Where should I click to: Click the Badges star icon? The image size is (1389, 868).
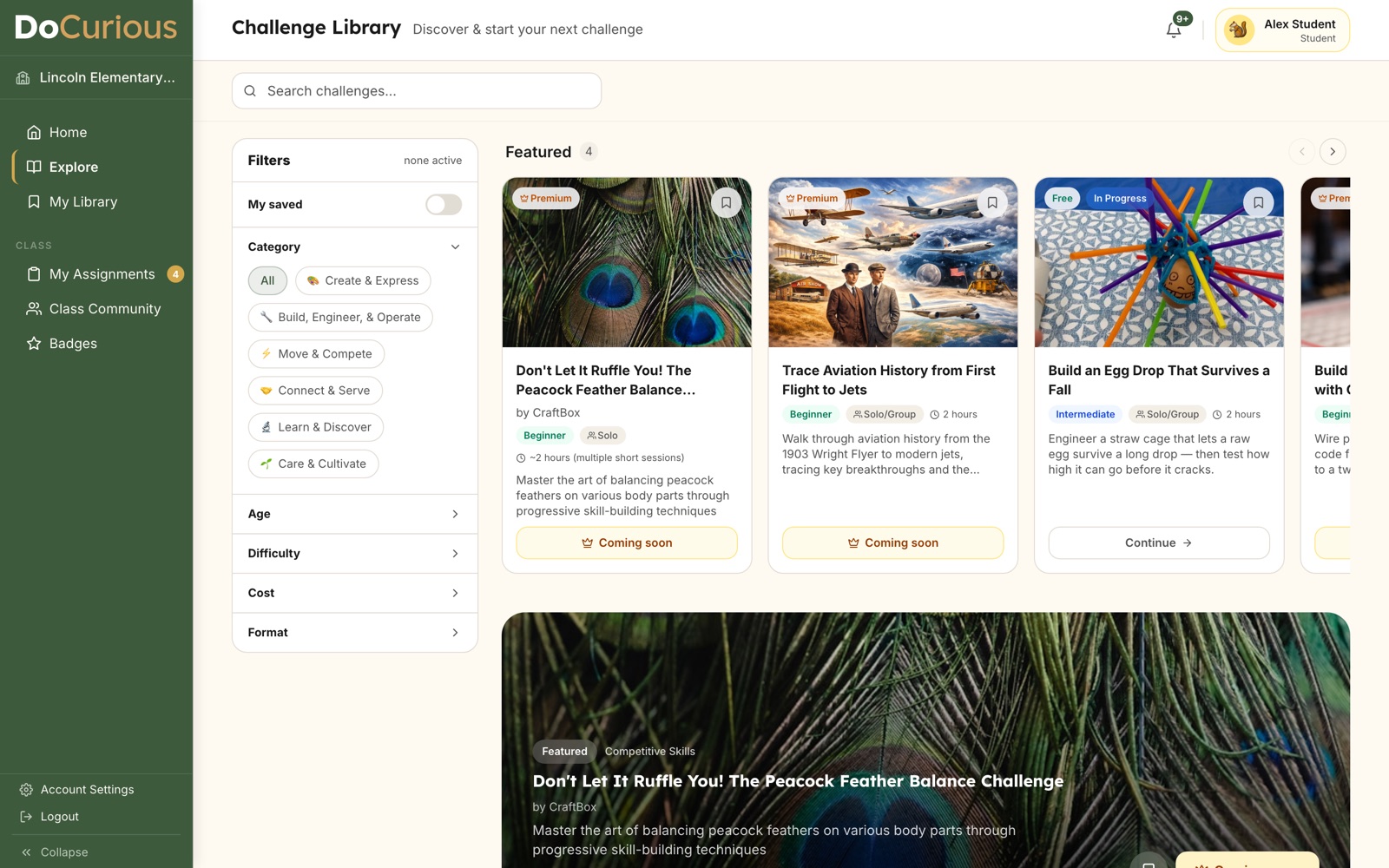click(34, 344)
